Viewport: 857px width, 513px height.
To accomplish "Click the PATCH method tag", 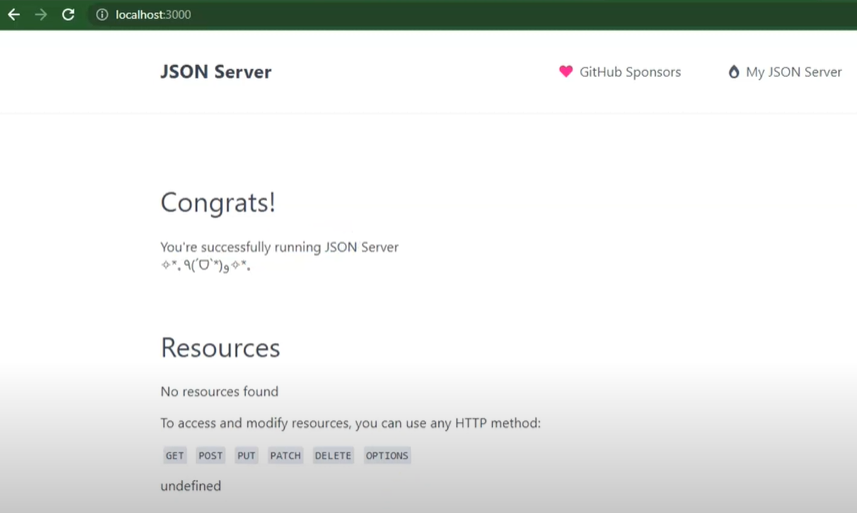I will coord(285,456).
